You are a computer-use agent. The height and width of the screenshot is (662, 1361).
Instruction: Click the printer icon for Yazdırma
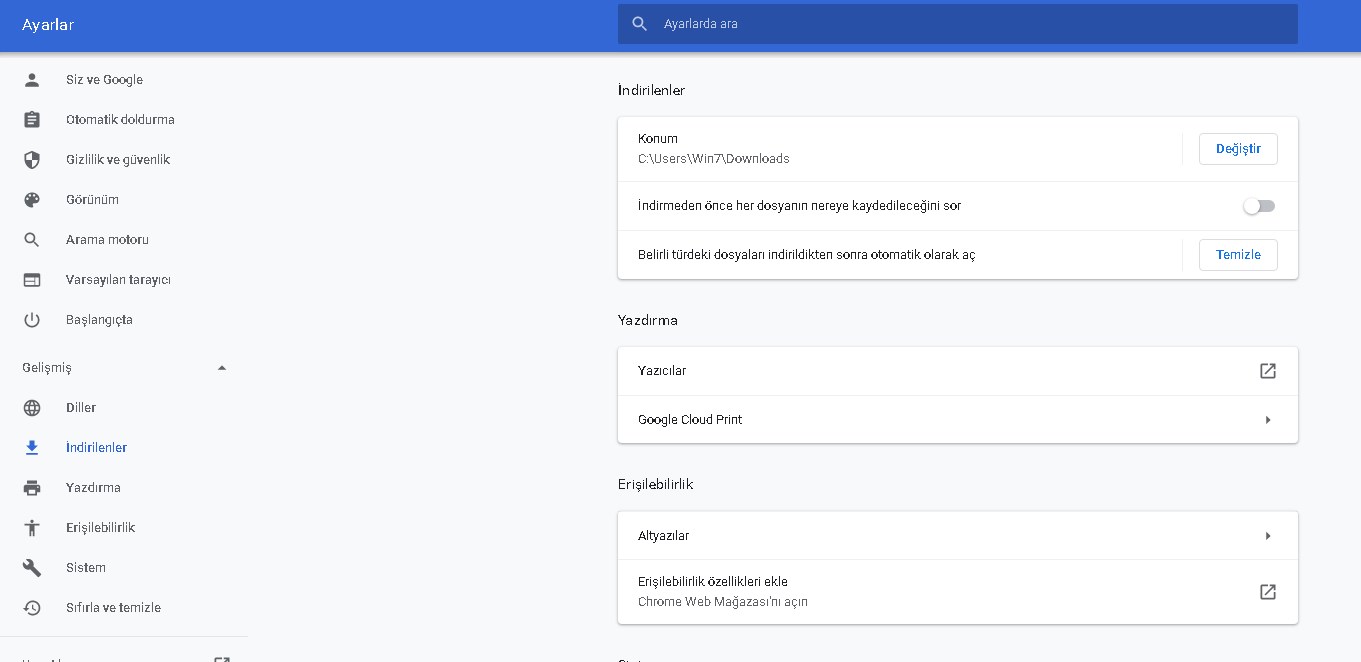[32, 488]
